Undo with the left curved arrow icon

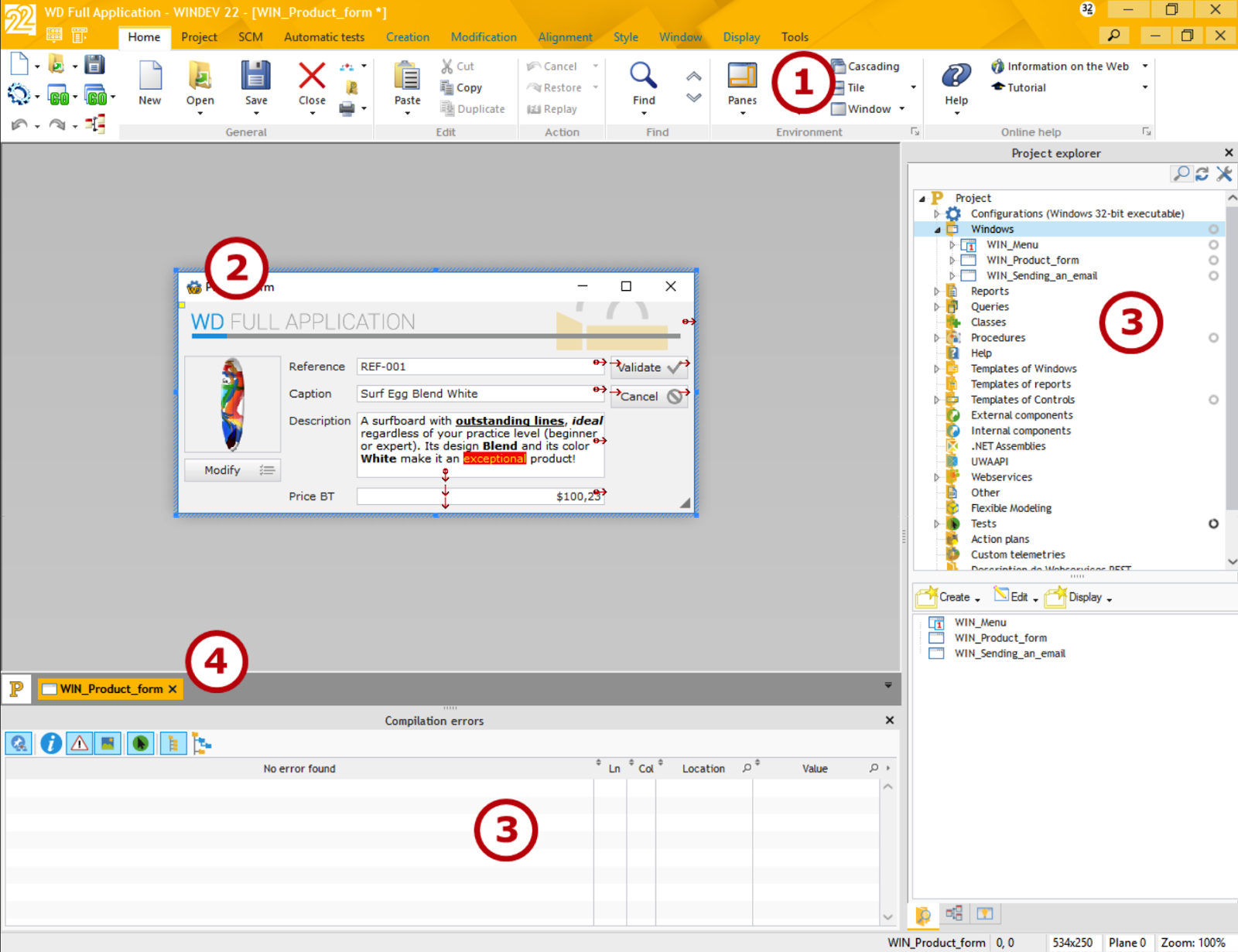click(20, 125)
